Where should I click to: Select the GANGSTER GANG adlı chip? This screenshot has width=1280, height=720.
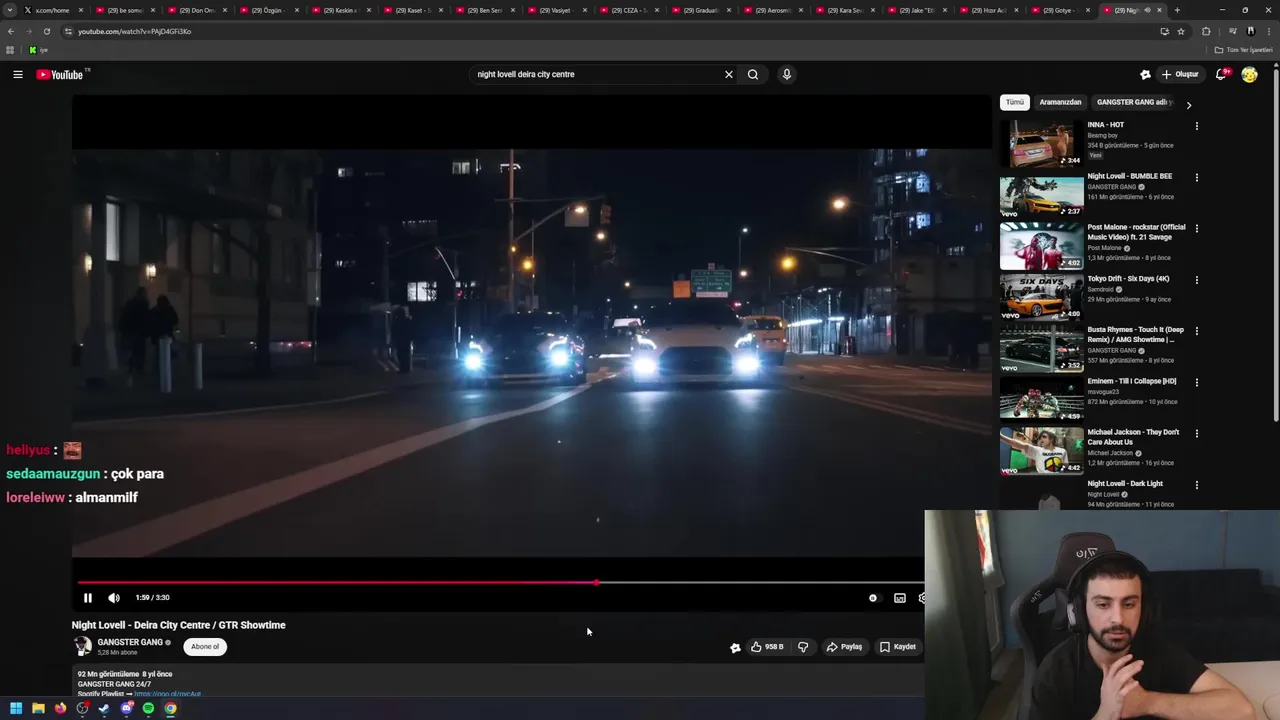(1133, 102)
